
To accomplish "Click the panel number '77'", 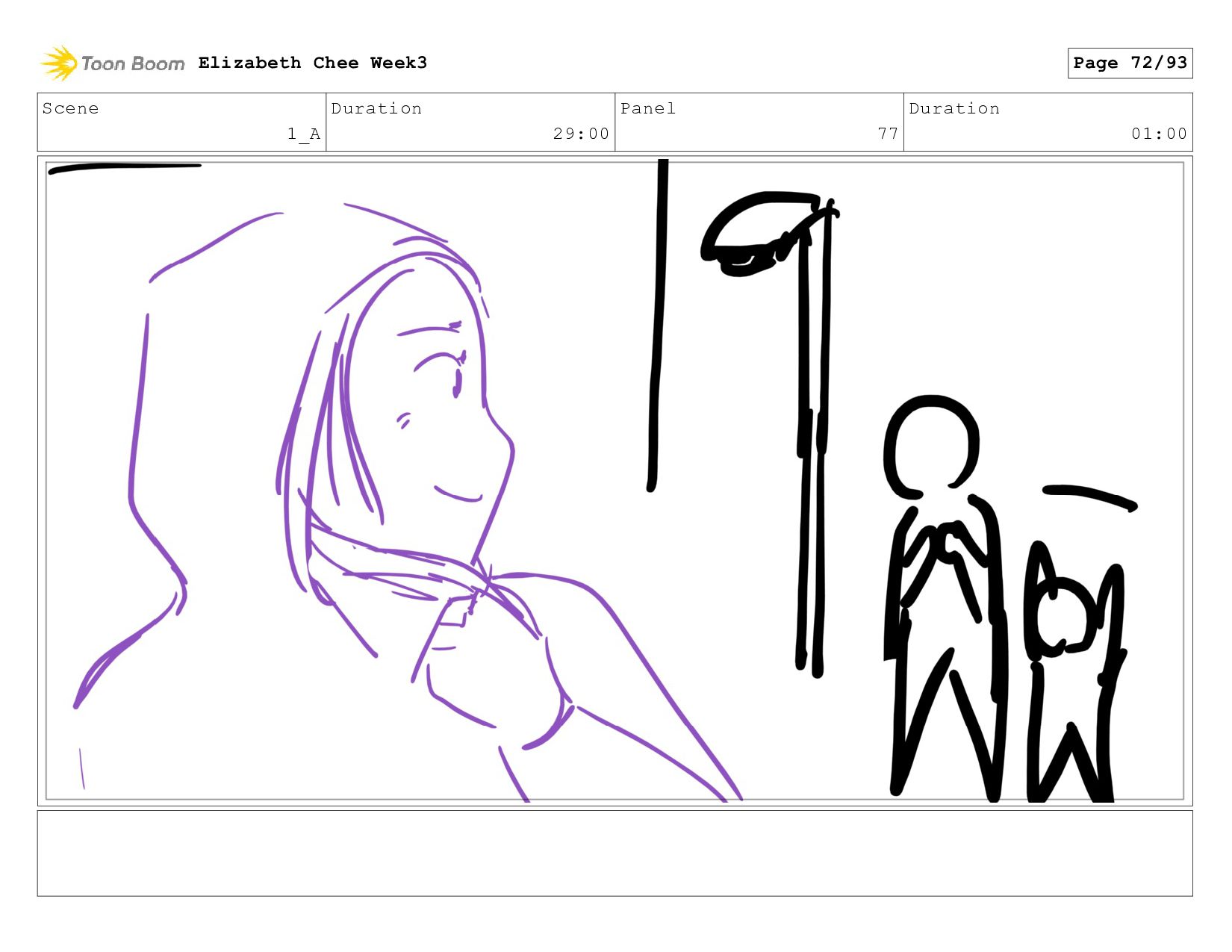I will 888,134.
